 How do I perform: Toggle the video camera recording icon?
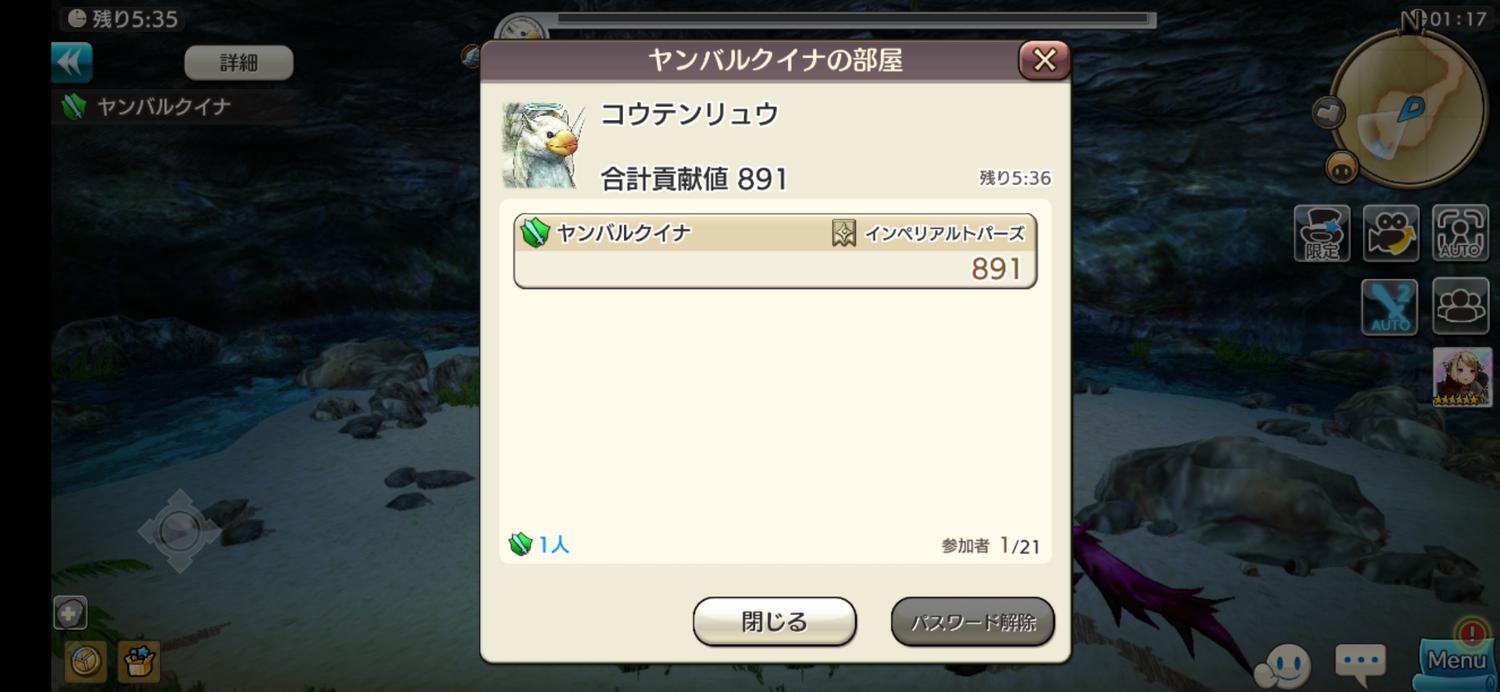coord(1391,234)
